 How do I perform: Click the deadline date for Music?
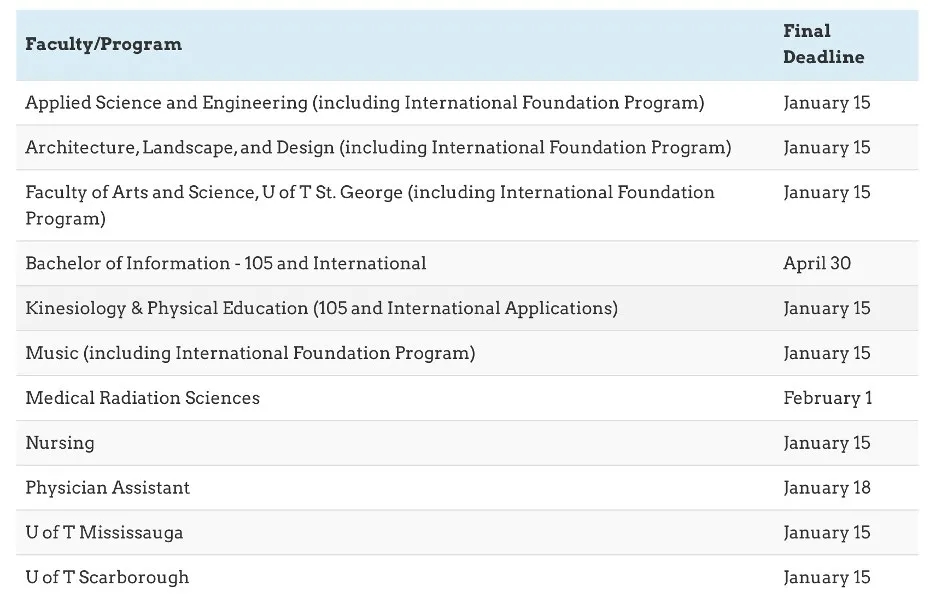click(827, 353)
